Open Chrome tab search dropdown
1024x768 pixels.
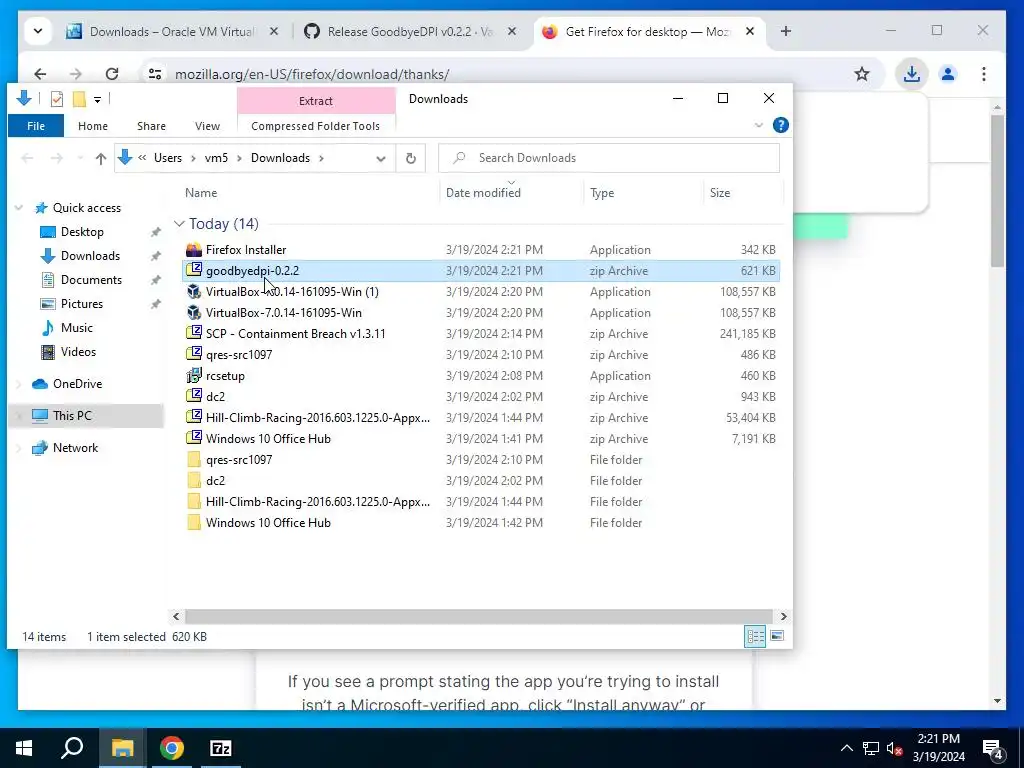tap(38, 31)
